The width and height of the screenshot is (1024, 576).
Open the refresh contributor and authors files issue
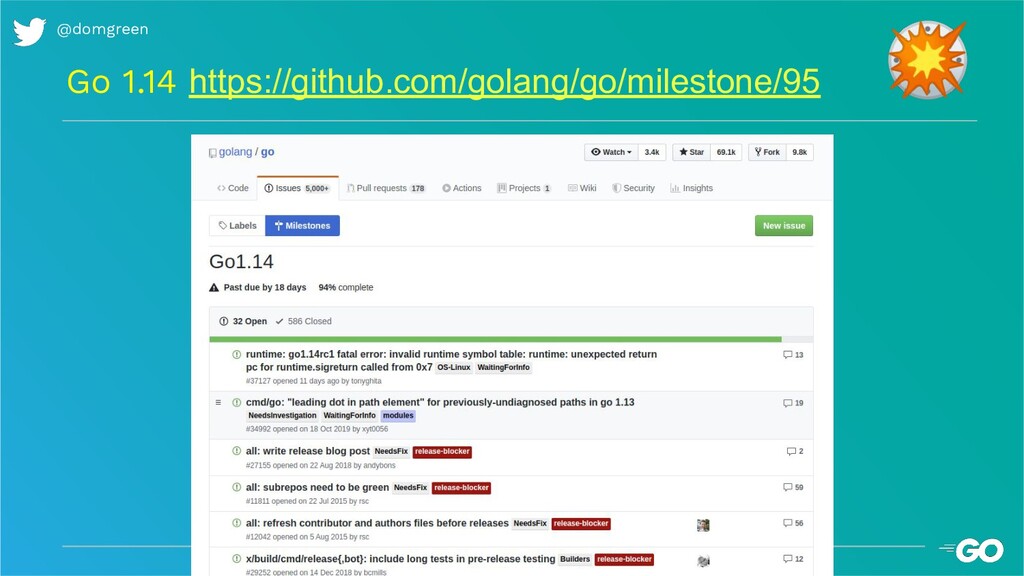coord(377,523)
